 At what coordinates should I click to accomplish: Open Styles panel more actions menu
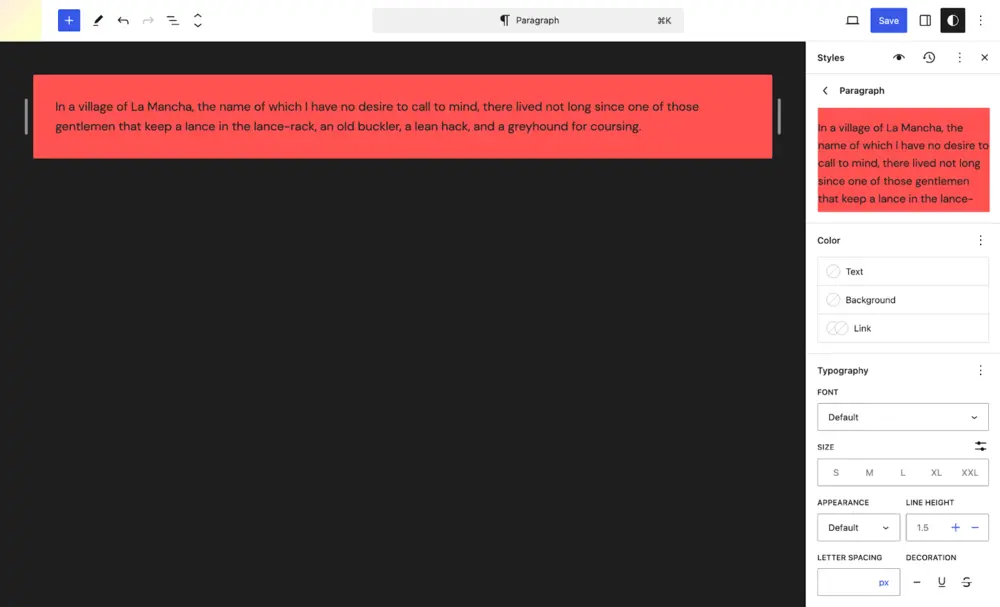959,58
